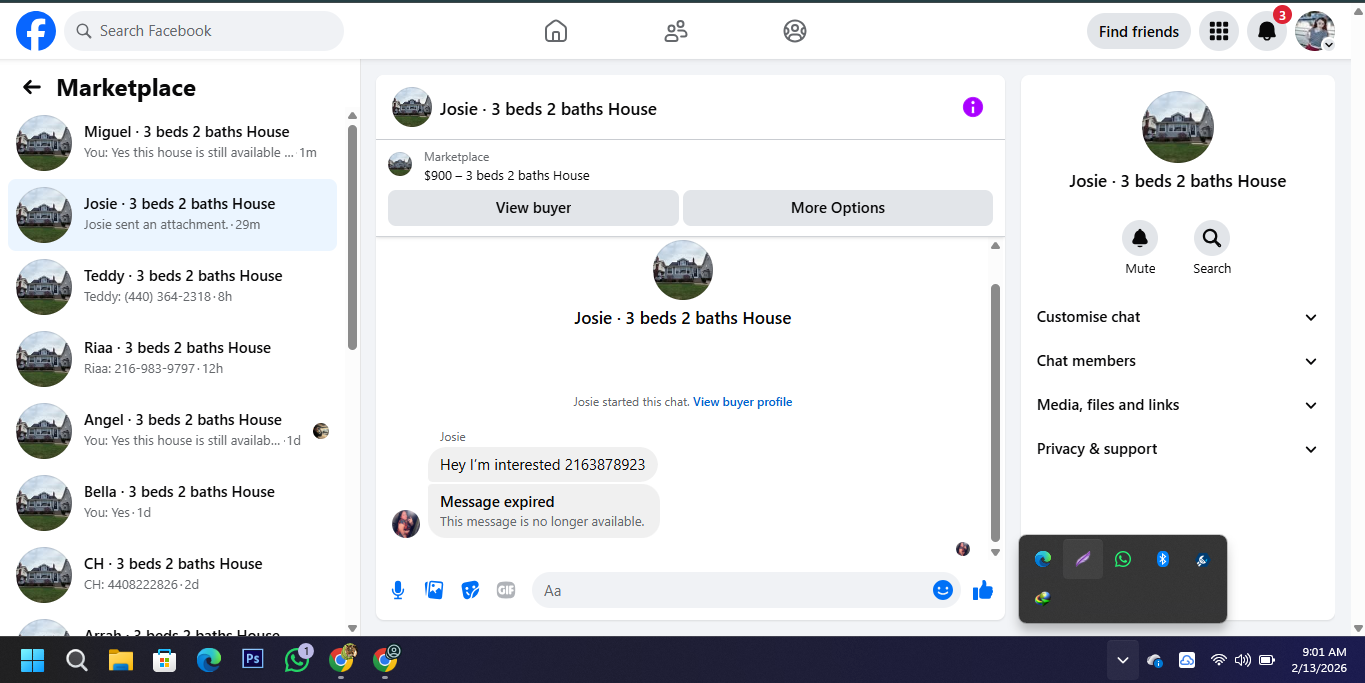
Task: Open the Facebook notifications bell
Action: (1267, 31)
